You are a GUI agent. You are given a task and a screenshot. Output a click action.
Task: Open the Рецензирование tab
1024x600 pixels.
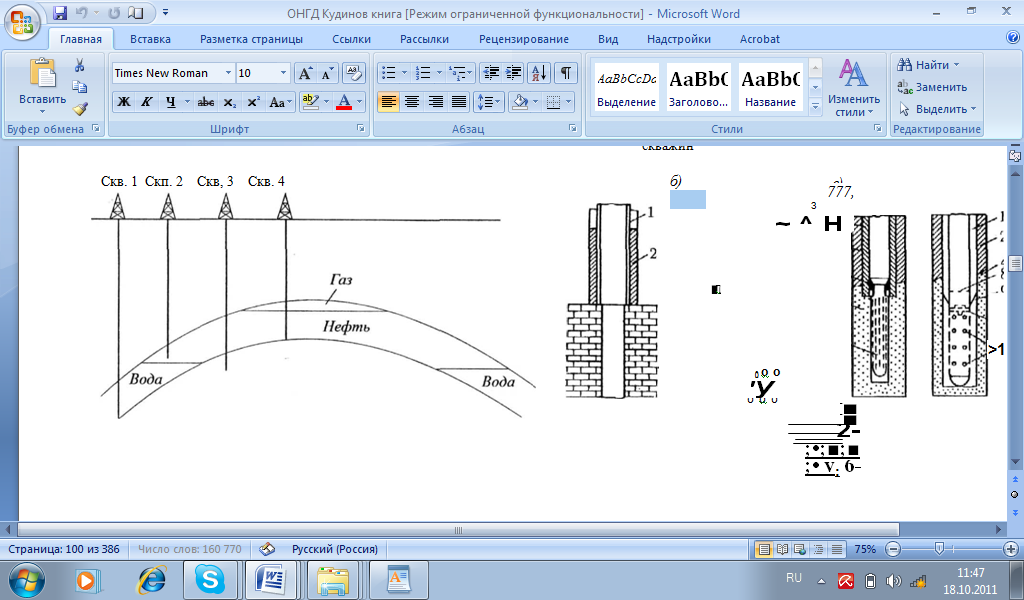(523, 39)
